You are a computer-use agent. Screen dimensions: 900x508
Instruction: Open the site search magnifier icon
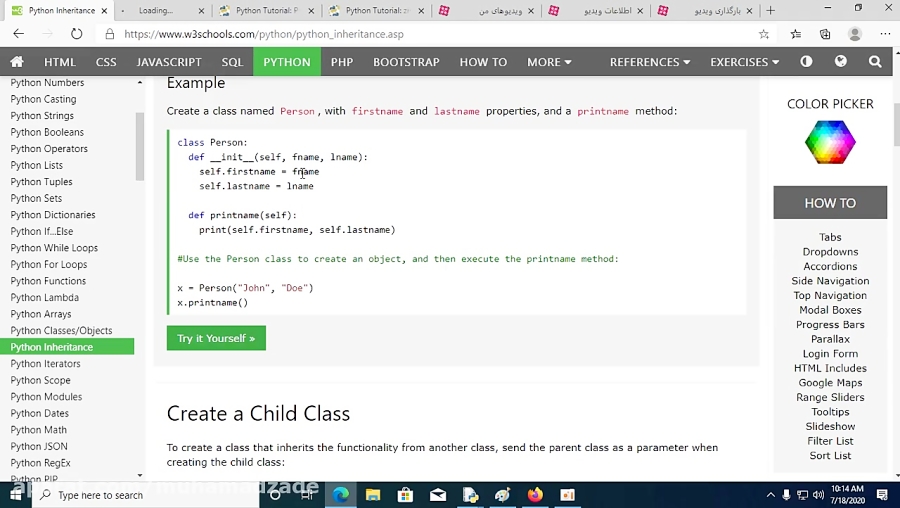(x=875, y=61)
